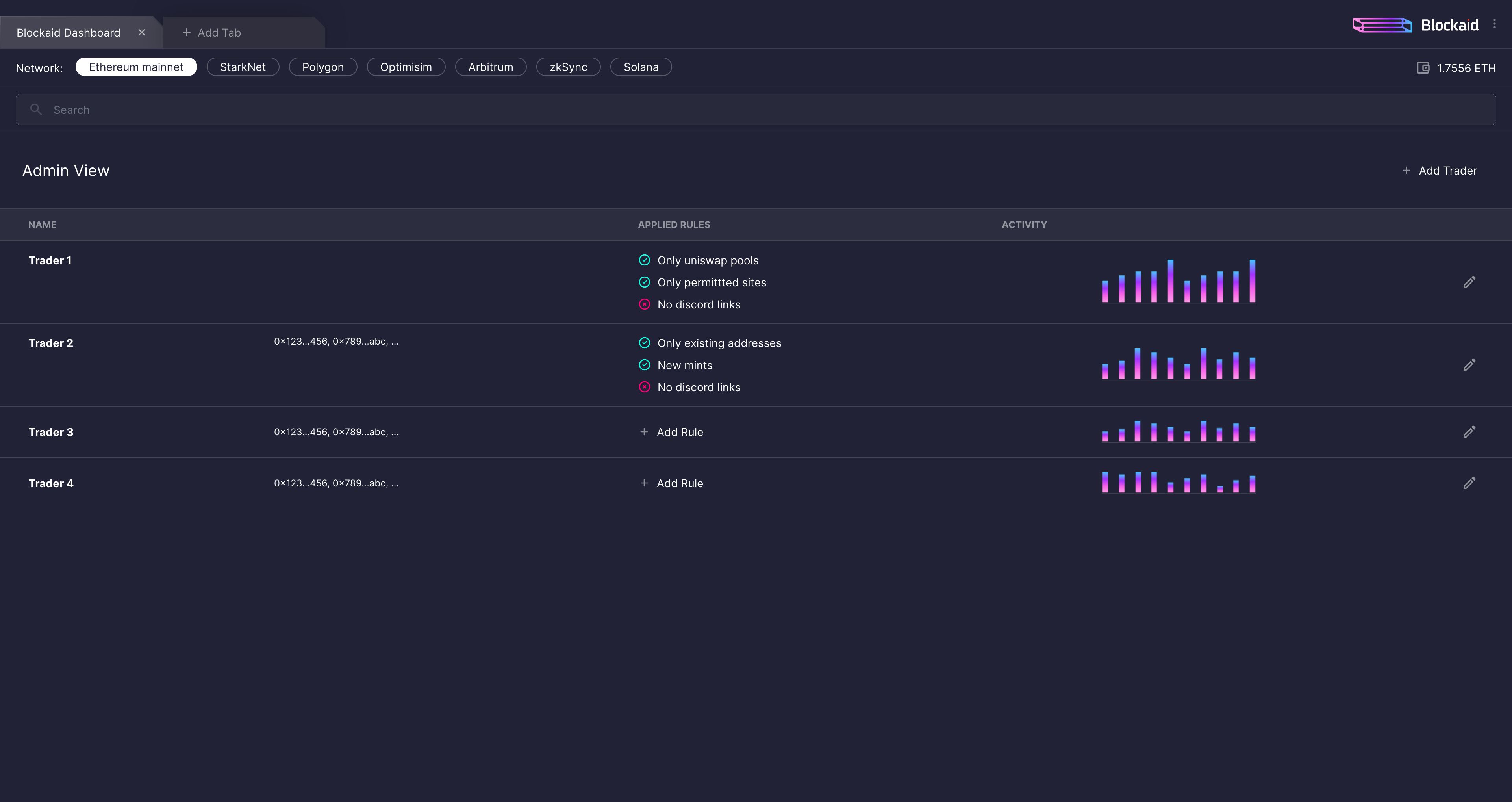The image size is (1512, 802).
Task: Click the edit pencil icon for Trader 2
Action: pos(1469,365)
